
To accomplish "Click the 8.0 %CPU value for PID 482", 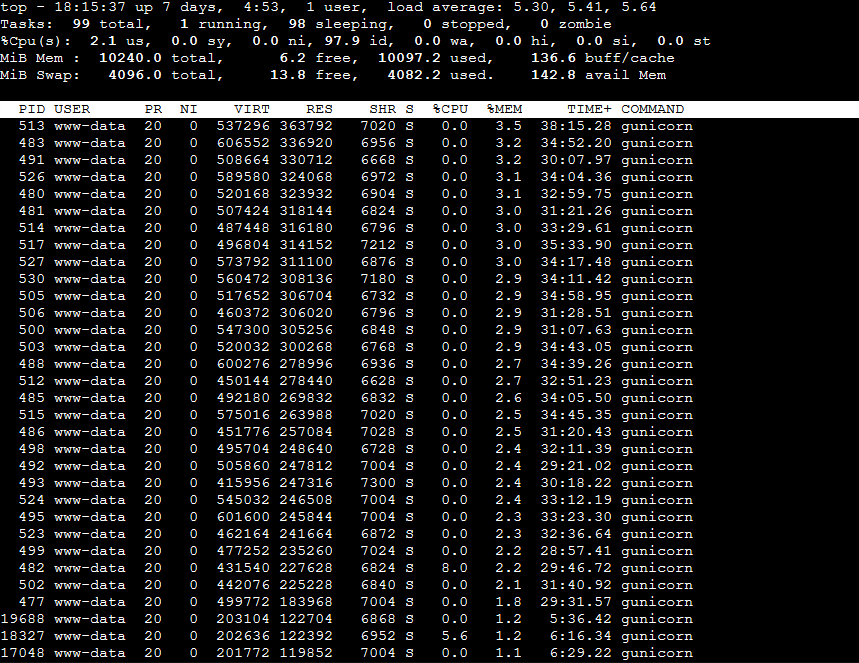I will [454, 568].
